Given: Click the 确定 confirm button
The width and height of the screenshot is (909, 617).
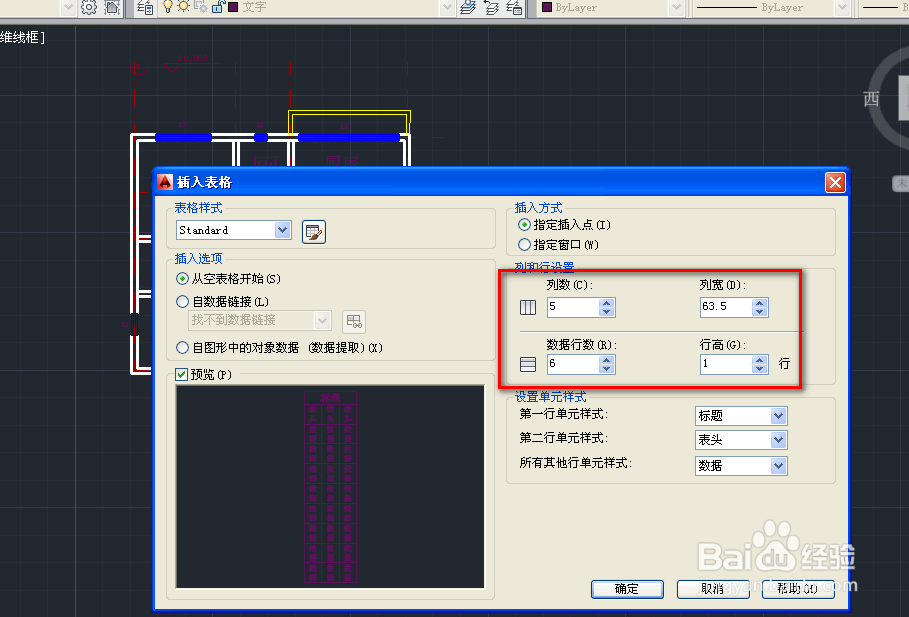Looking at the screenshot, I should click(x=627, y=589).
